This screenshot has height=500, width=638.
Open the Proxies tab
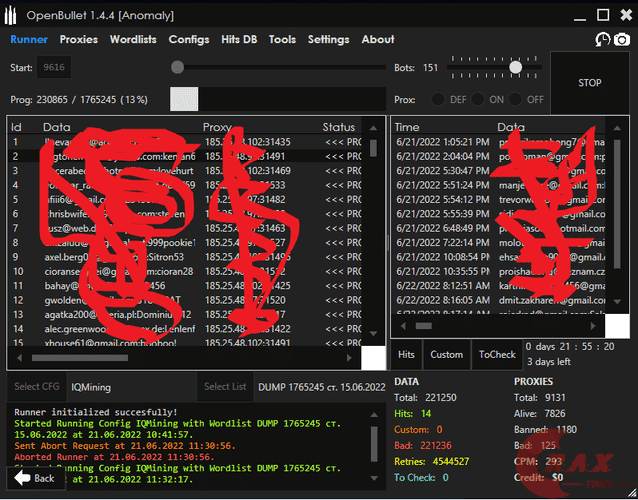(x=78, y=40)
